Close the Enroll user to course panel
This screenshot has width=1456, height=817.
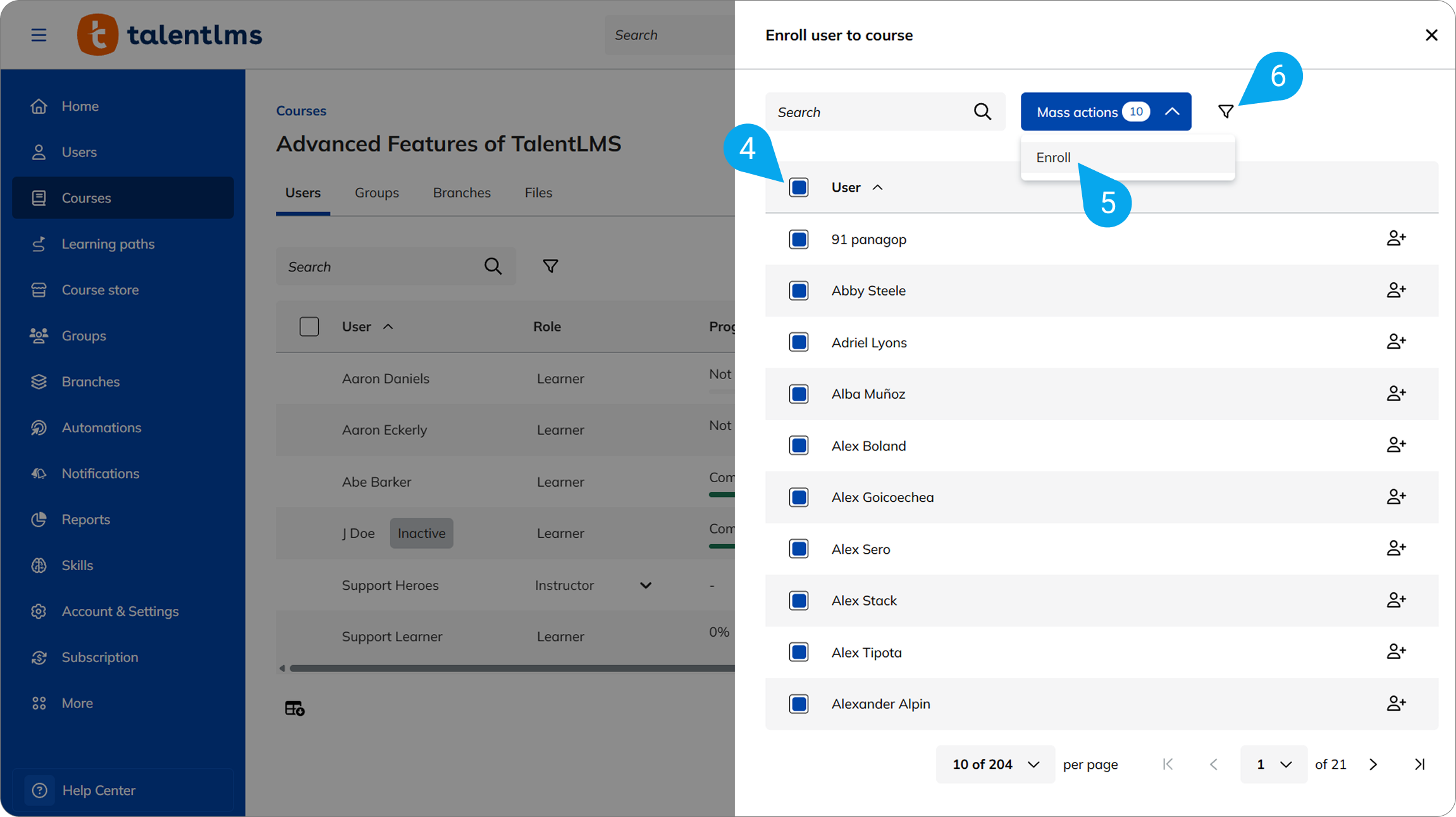coord(1431,35)
